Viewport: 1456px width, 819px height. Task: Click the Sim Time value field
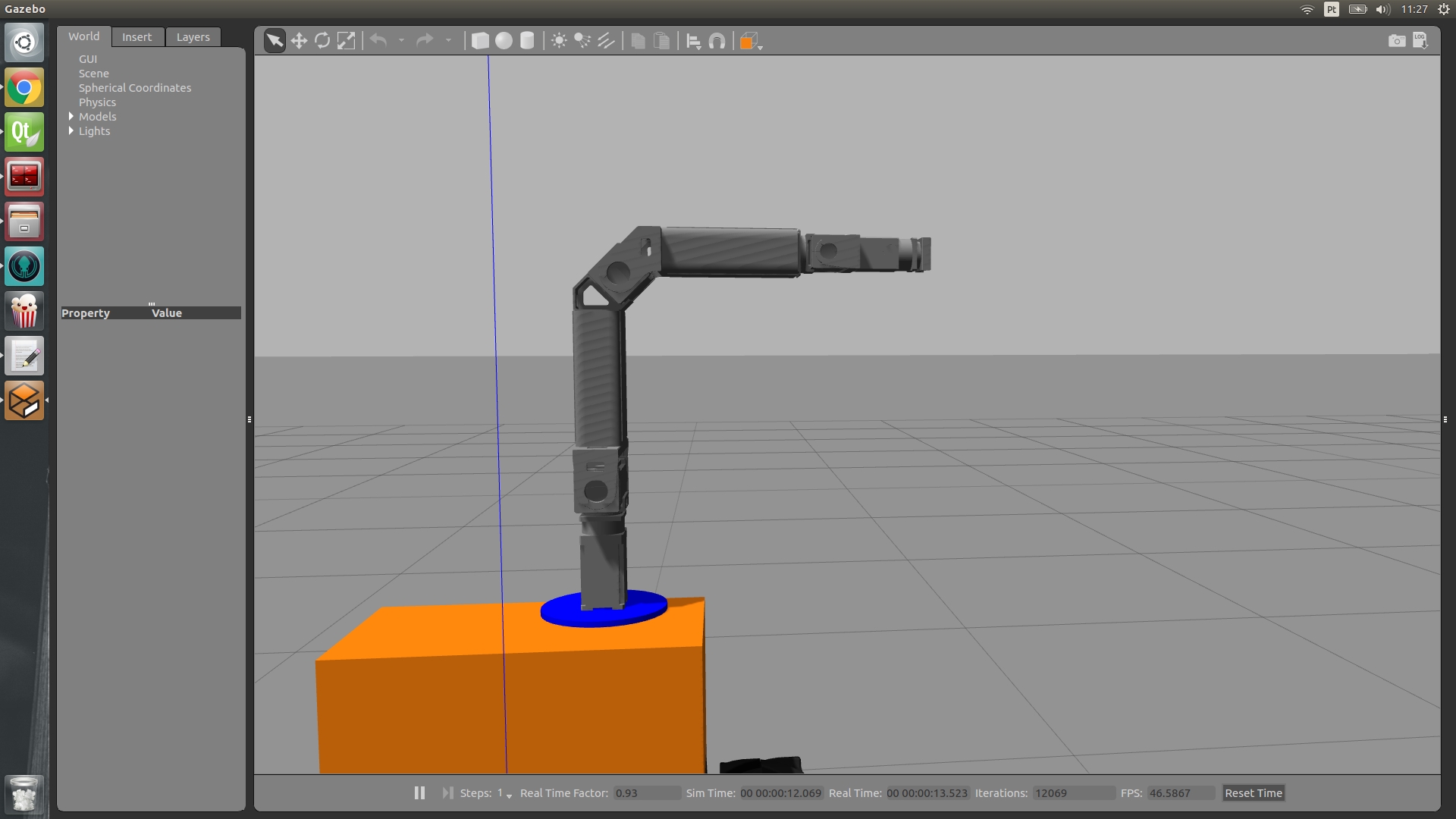780,793
